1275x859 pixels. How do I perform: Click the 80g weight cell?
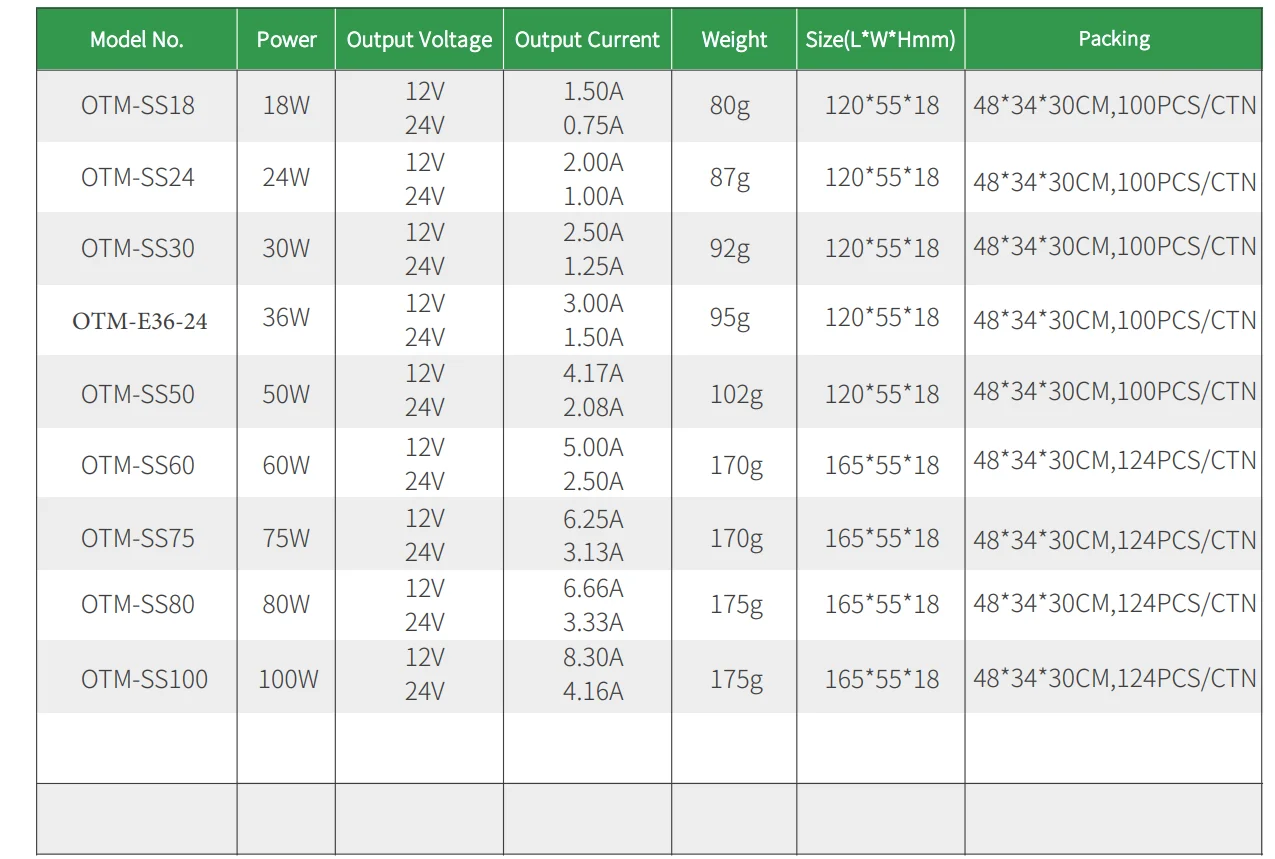733,105
